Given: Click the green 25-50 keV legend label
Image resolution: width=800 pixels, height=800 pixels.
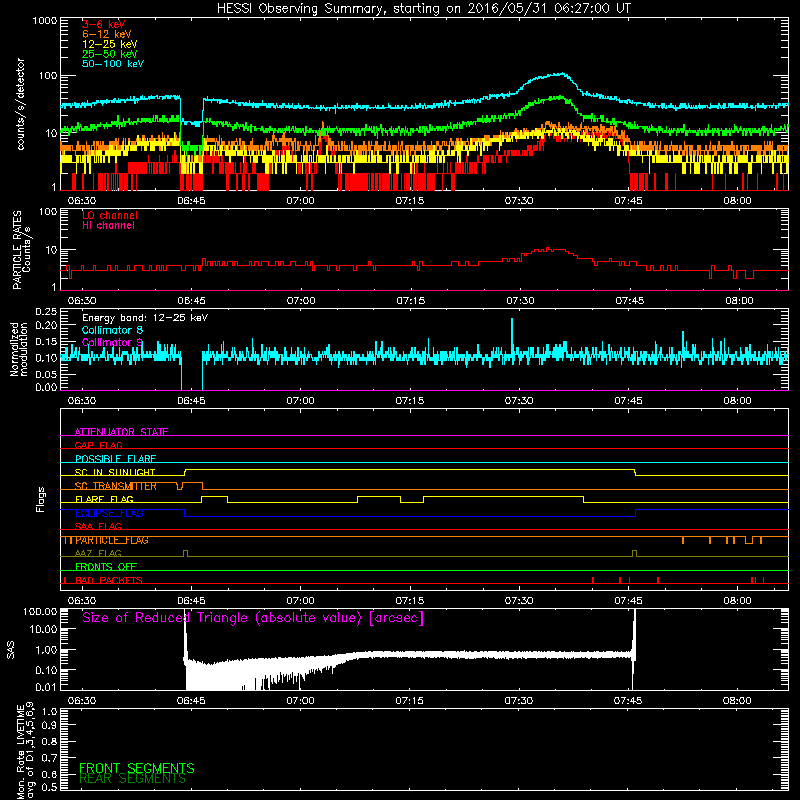Looking at the screenshot, I should click(x=110, y=54).
